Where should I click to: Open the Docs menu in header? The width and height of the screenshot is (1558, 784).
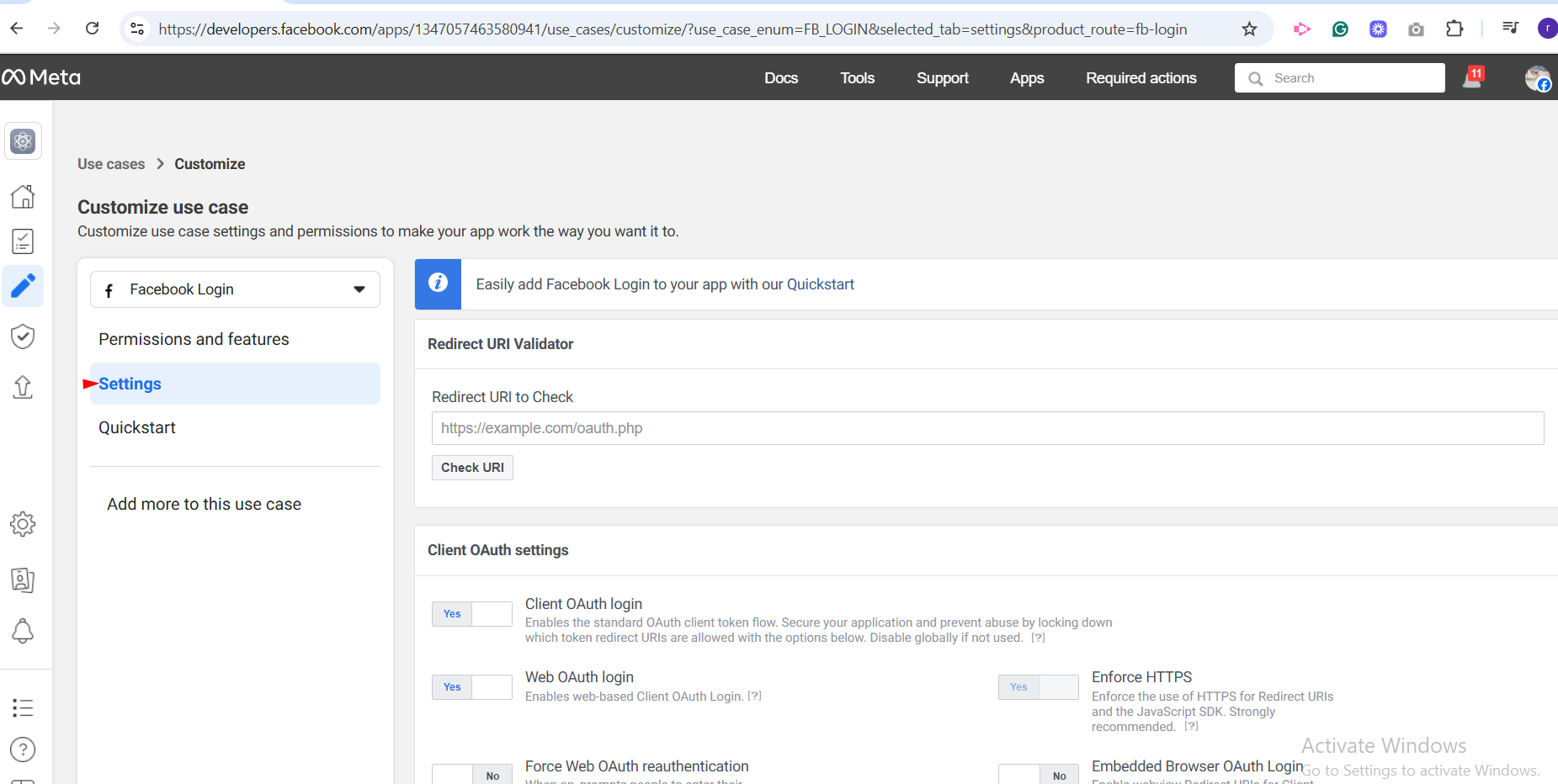point(780,78)
